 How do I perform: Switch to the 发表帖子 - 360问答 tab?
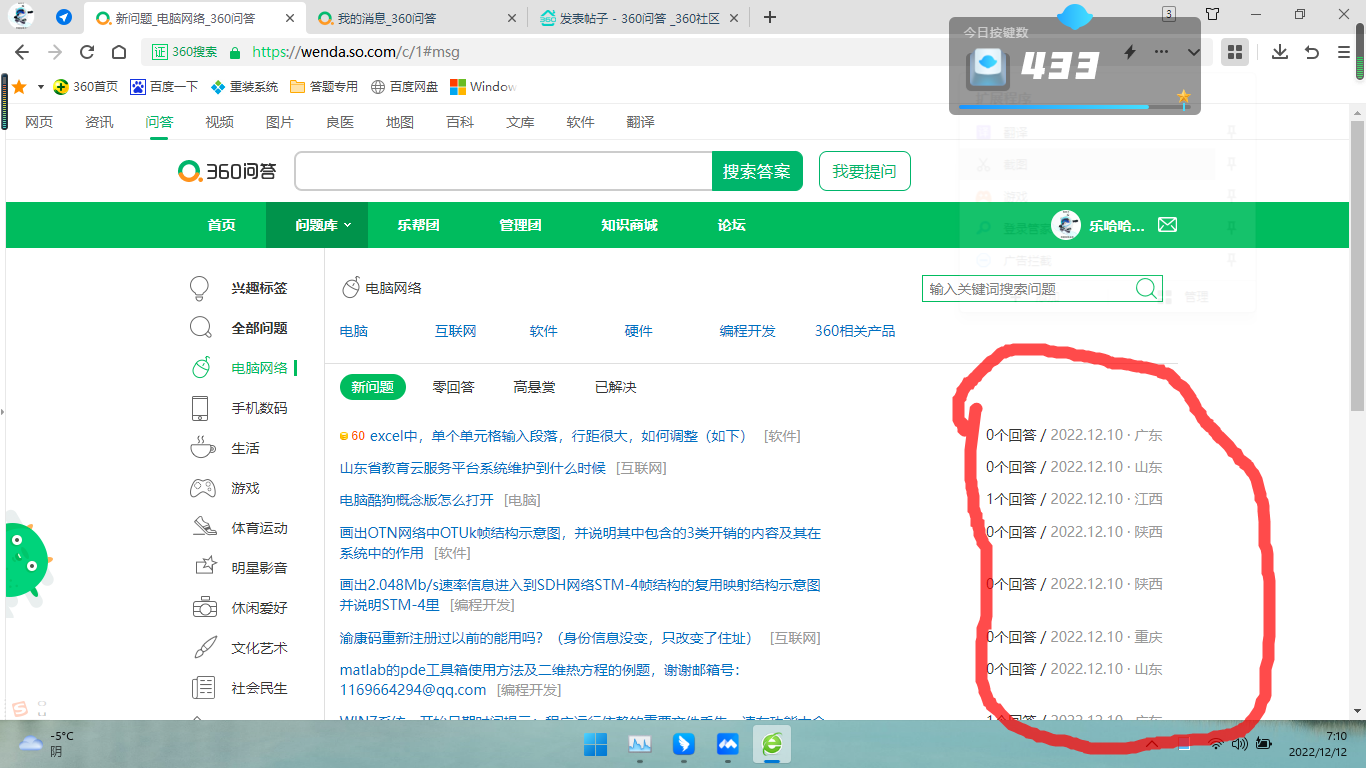pos(640,18)
